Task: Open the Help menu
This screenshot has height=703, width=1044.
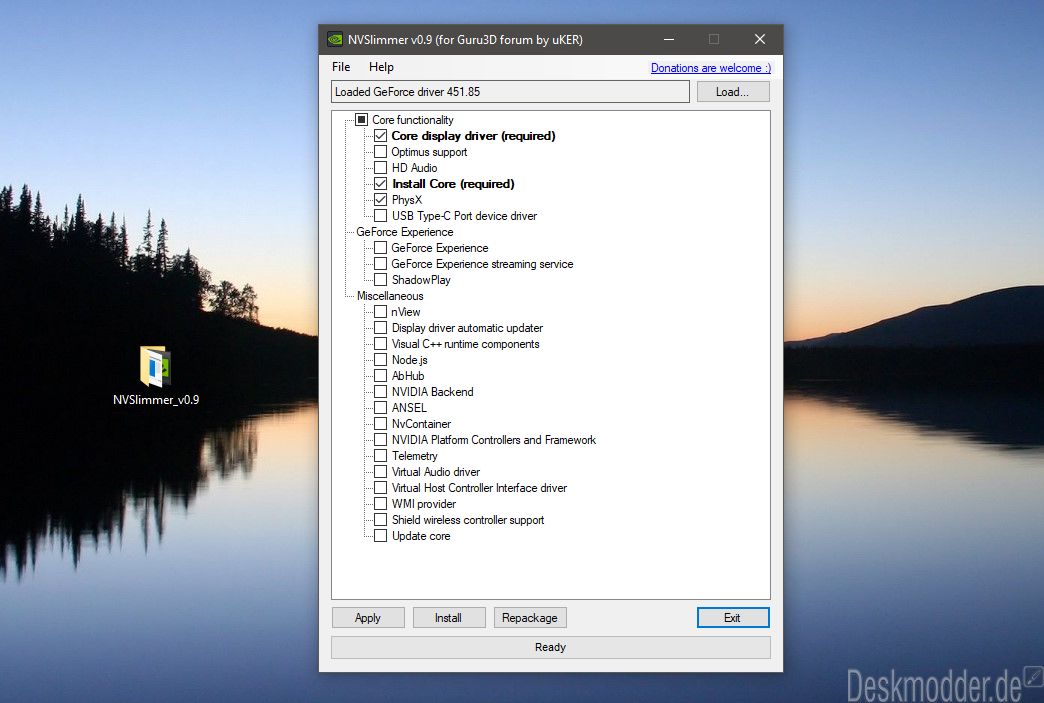Action: coord(382,67)
